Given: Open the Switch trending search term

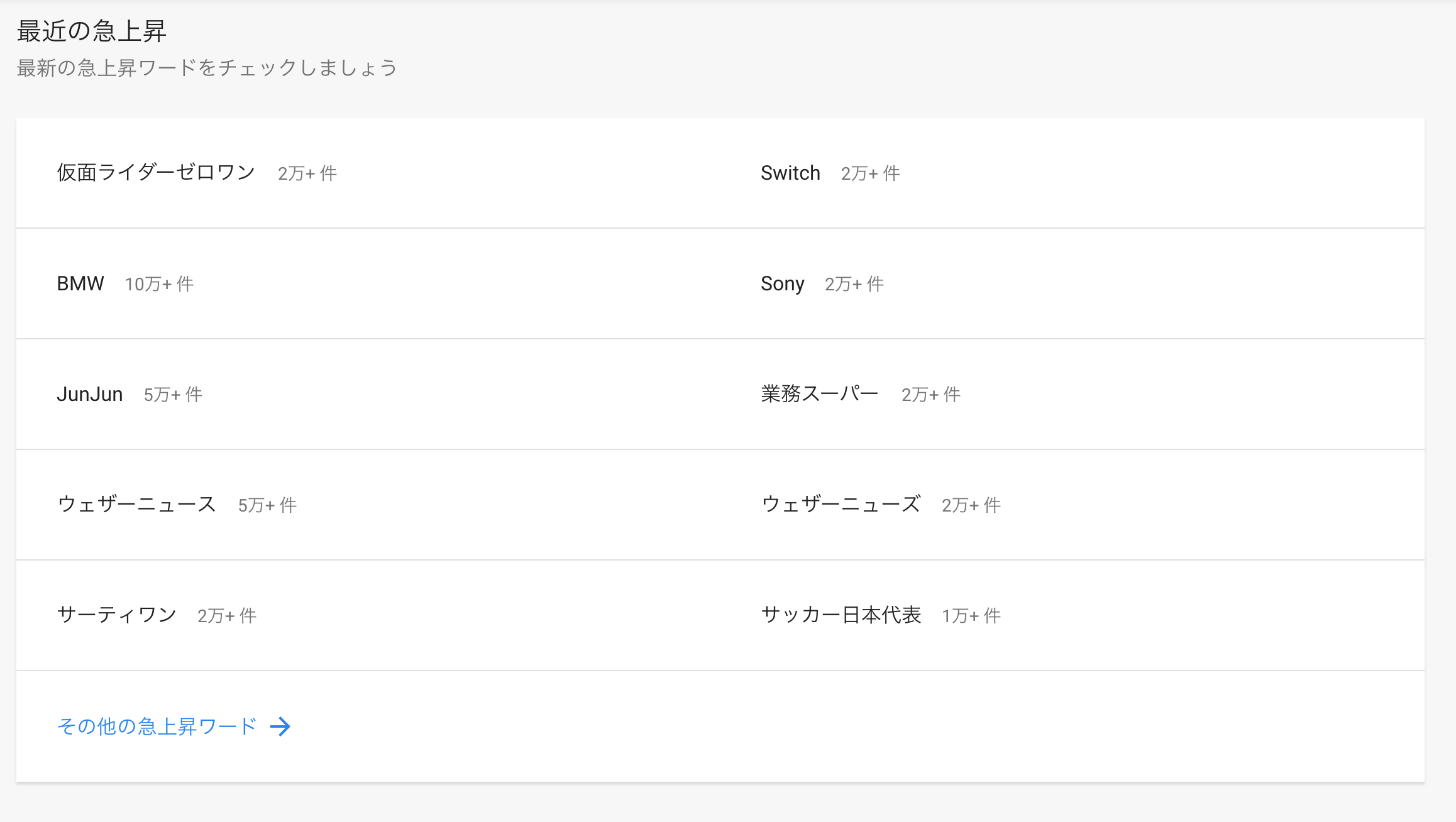Looking at the screenshot, I should (x=790, y=173).
